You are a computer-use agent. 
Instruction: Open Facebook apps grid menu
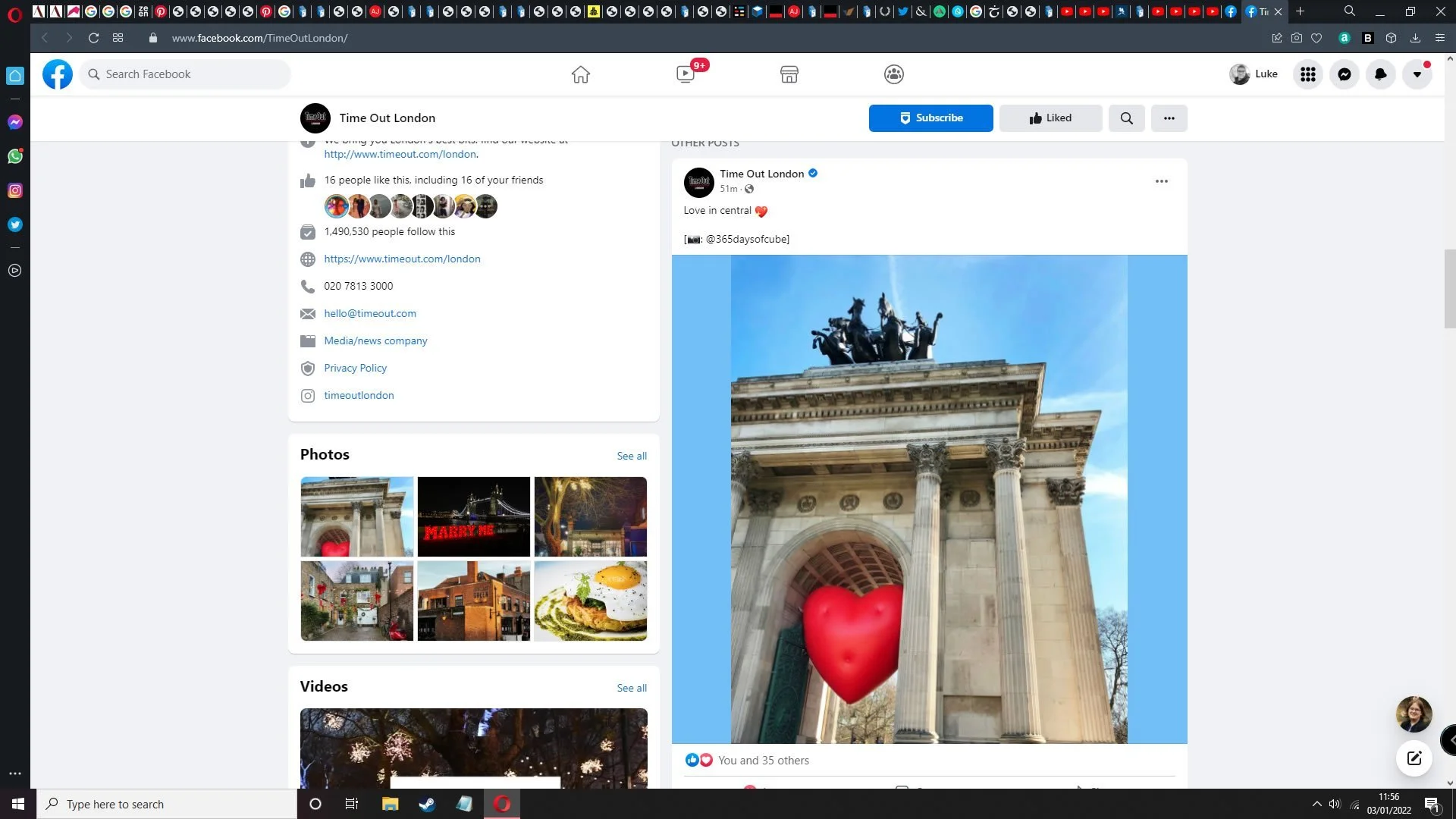[x=1307, y=74]
